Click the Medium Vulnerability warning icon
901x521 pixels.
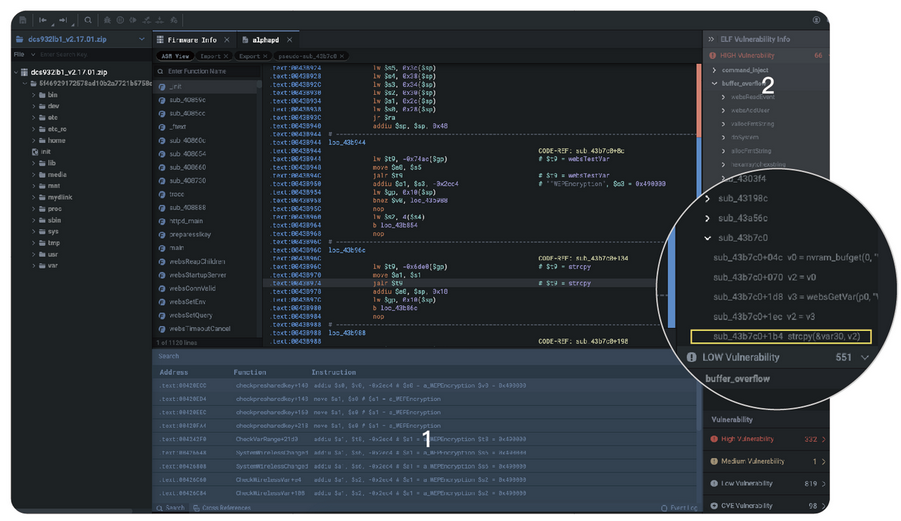714,461
